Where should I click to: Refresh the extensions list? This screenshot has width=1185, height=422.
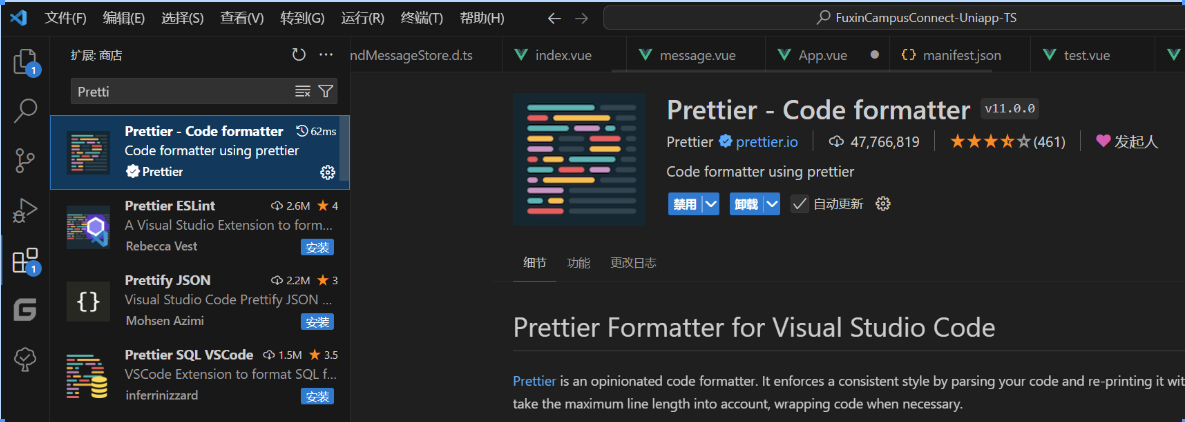tap(299, 55)
